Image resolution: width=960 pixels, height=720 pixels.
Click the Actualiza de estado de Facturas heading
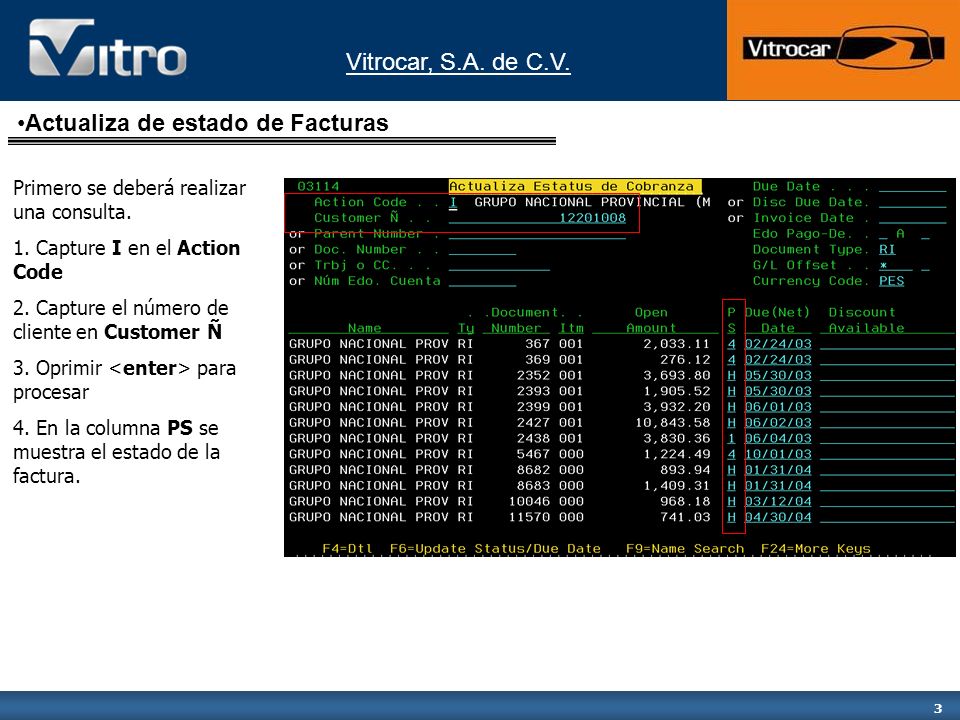[x=206, y=123]
